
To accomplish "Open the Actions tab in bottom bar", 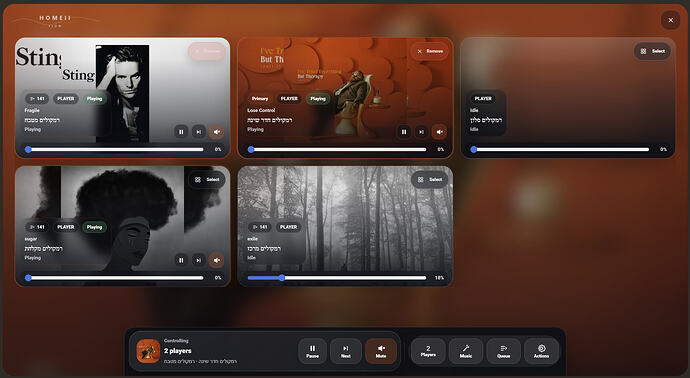I will [x=542, y=351].
